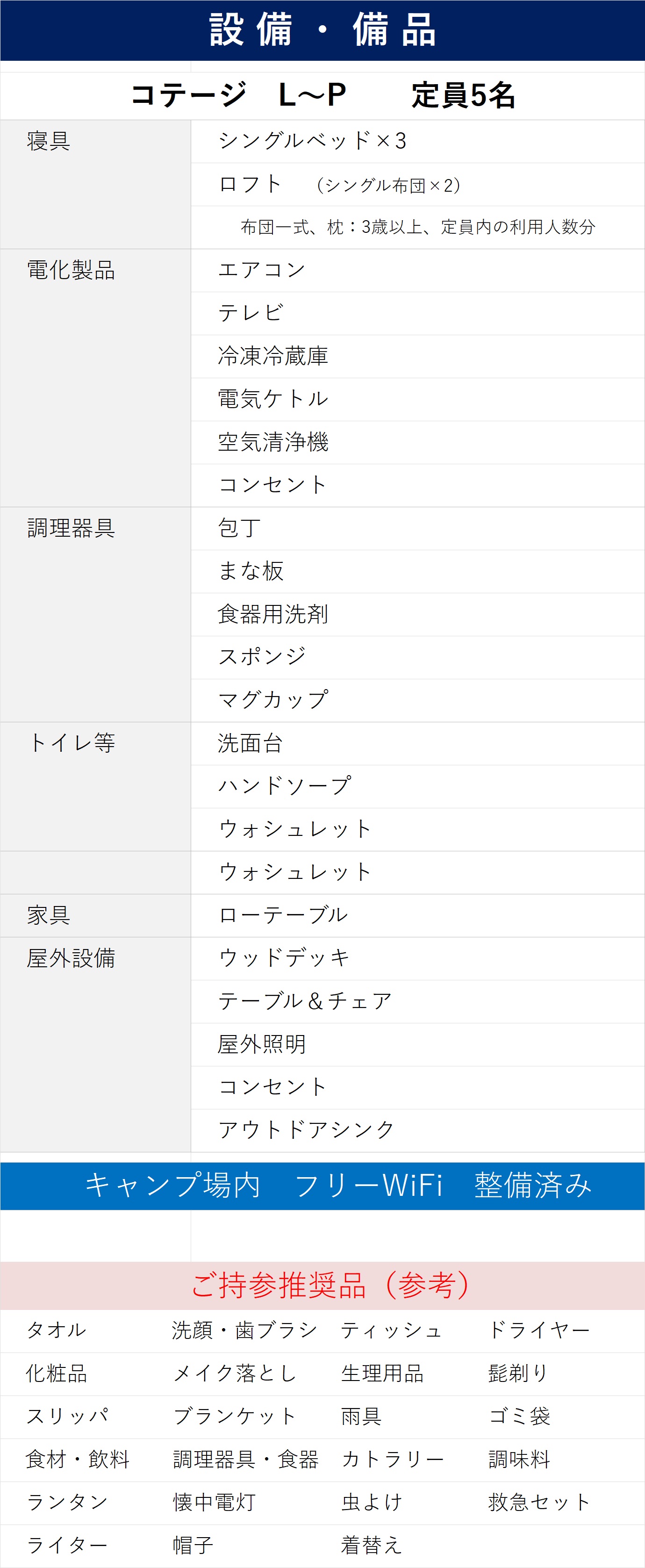Click the ウッドデッキ entry

click(284, 958)
